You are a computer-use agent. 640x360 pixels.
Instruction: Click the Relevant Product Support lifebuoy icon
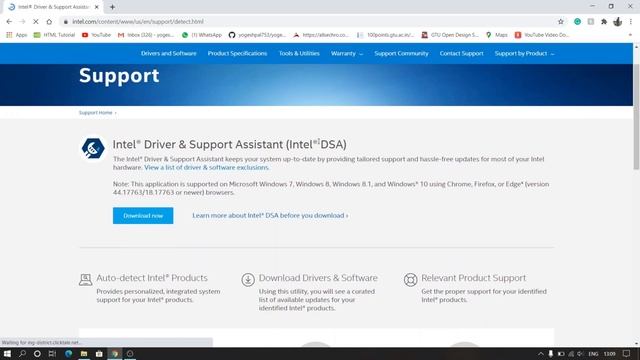pyautogui.click(x=410, y=280)
